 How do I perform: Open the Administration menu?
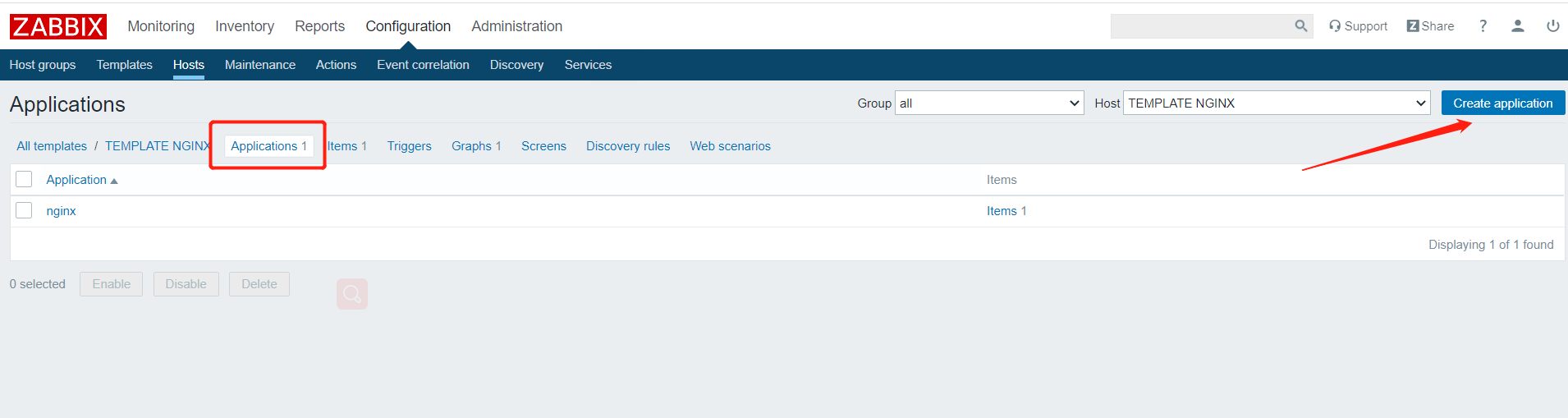[516, 26]
